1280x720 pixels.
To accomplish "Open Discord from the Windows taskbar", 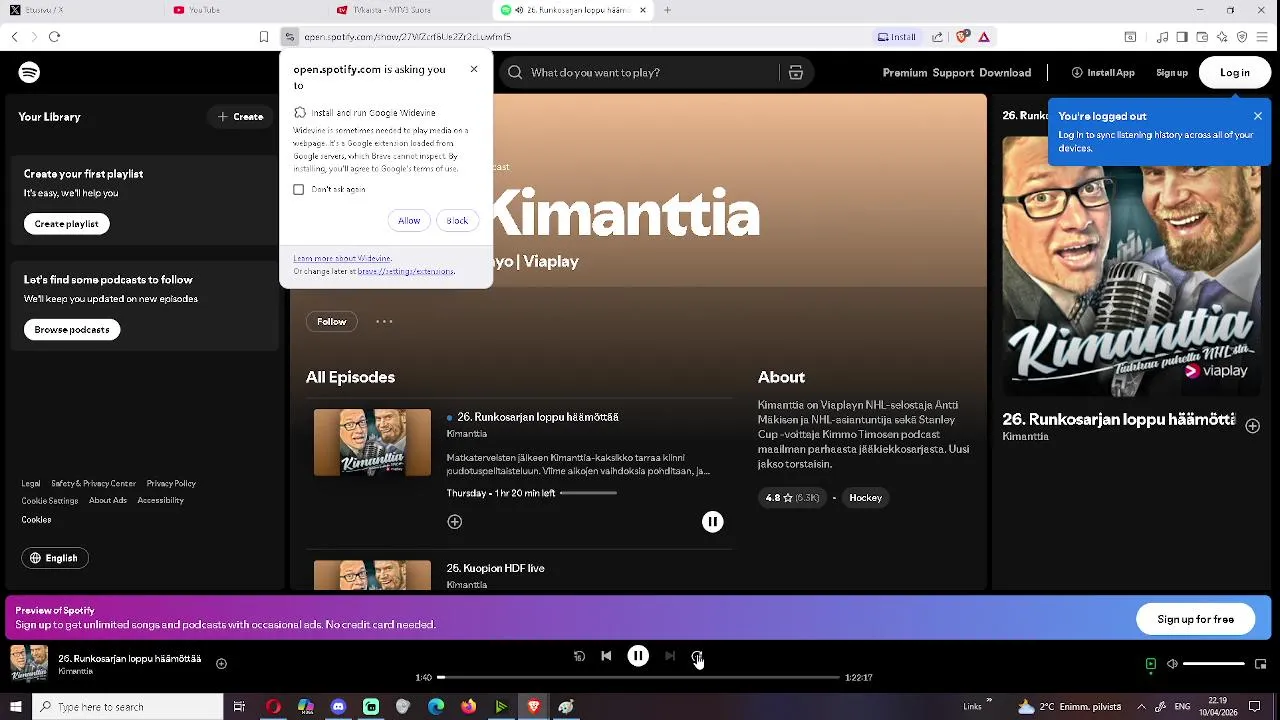I will click(x=338, y=707).
